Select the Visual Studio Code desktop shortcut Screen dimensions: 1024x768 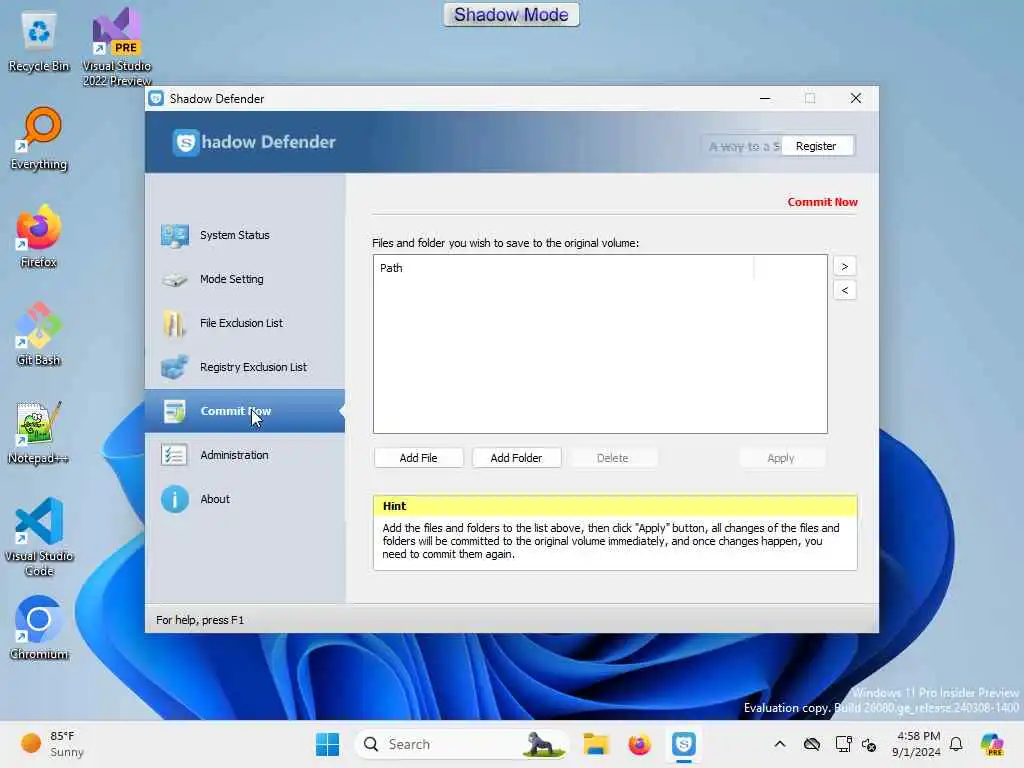coord(39,537)
